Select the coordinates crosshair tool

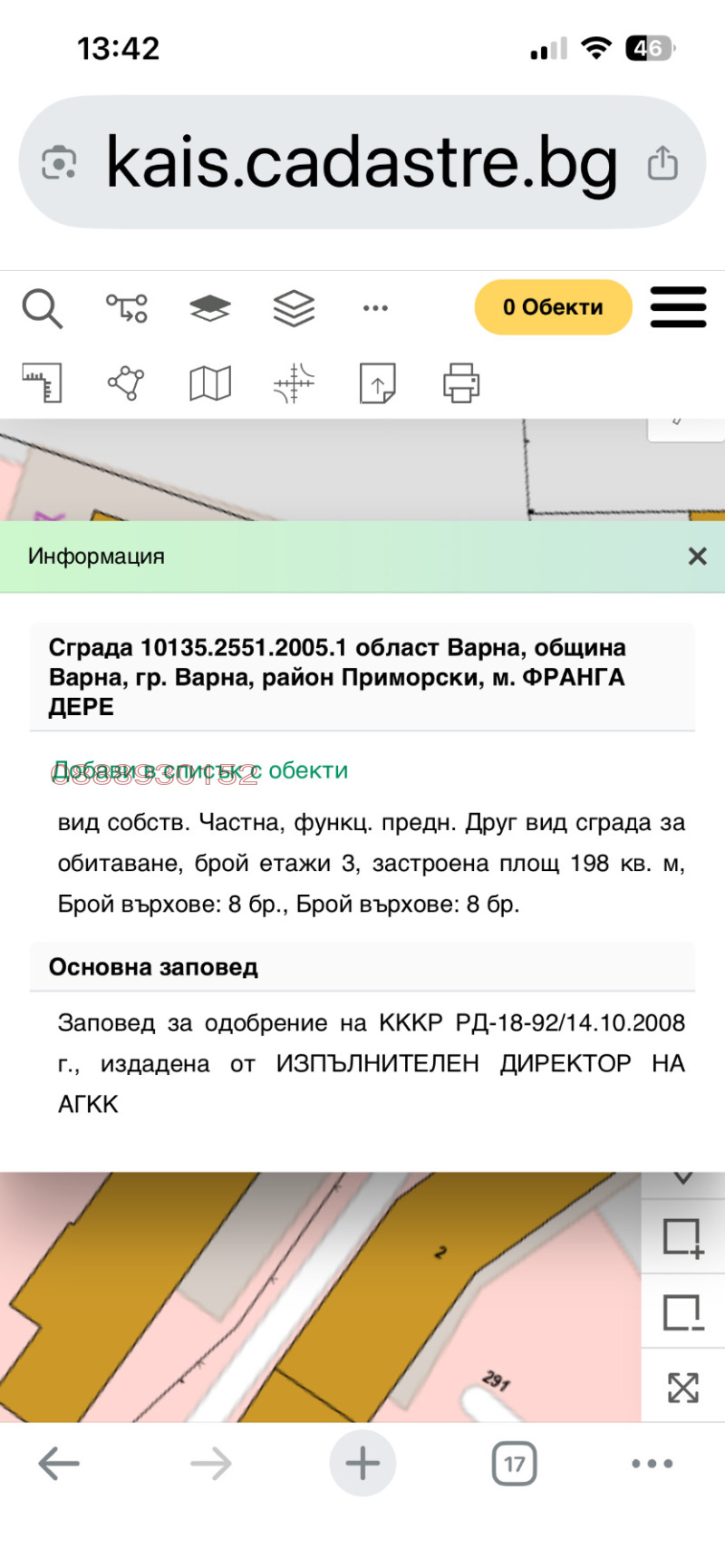[x=294, y=382]
